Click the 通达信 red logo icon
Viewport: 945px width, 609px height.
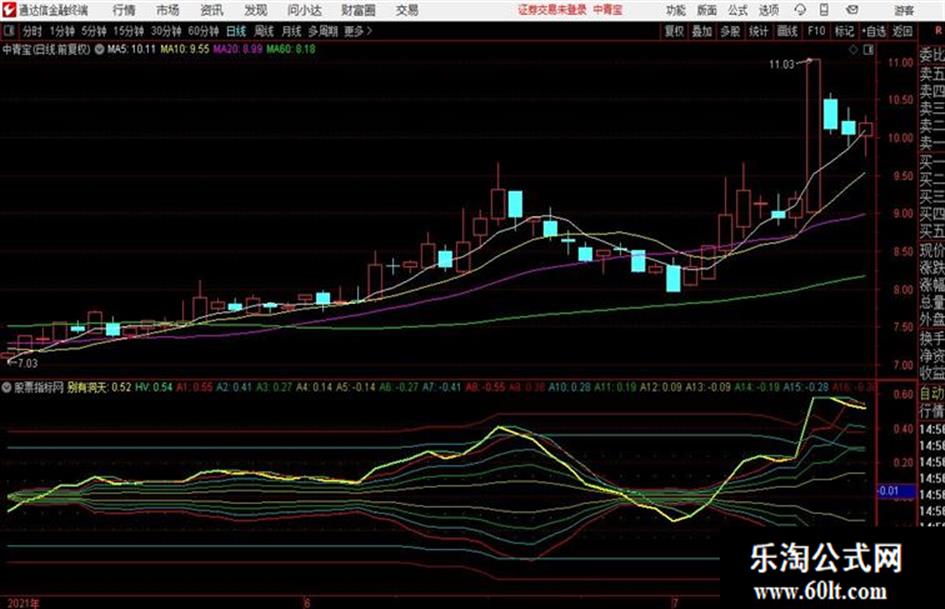[8, 10]
